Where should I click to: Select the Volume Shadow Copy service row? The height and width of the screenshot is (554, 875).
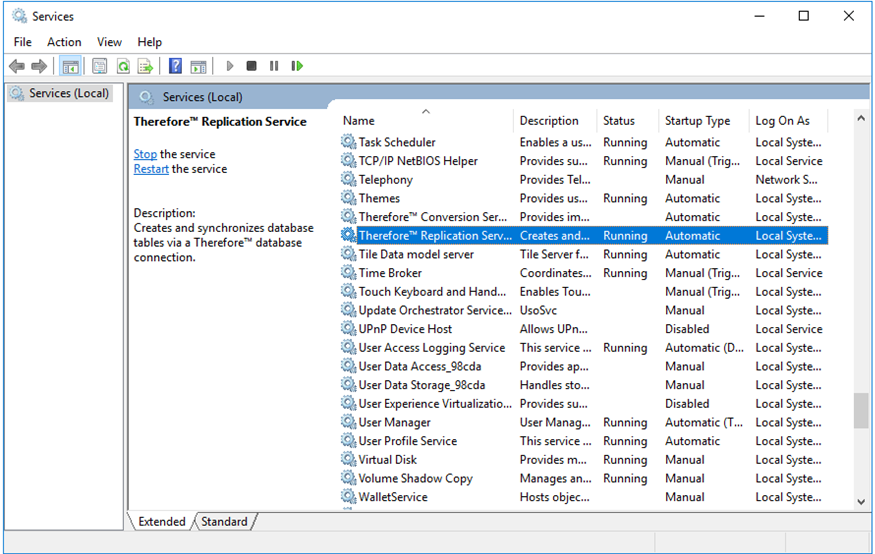coord(415,478)
